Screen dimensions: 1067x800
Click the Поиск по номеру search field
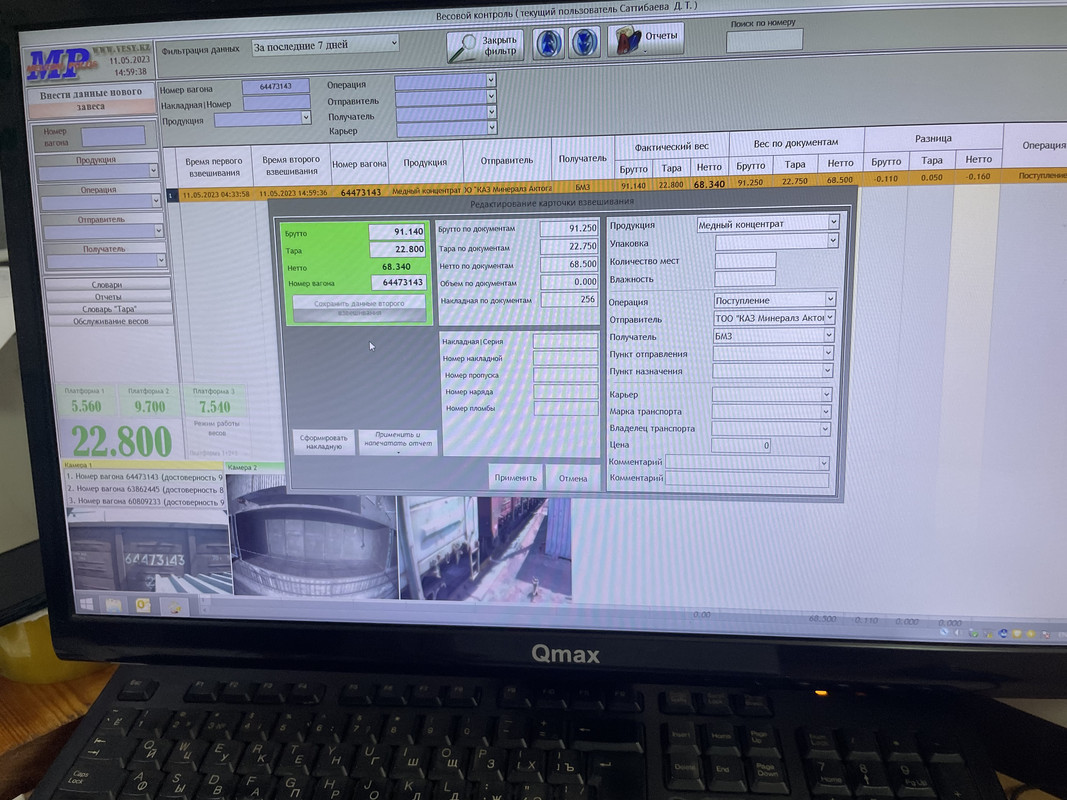[x=764, y=41]
